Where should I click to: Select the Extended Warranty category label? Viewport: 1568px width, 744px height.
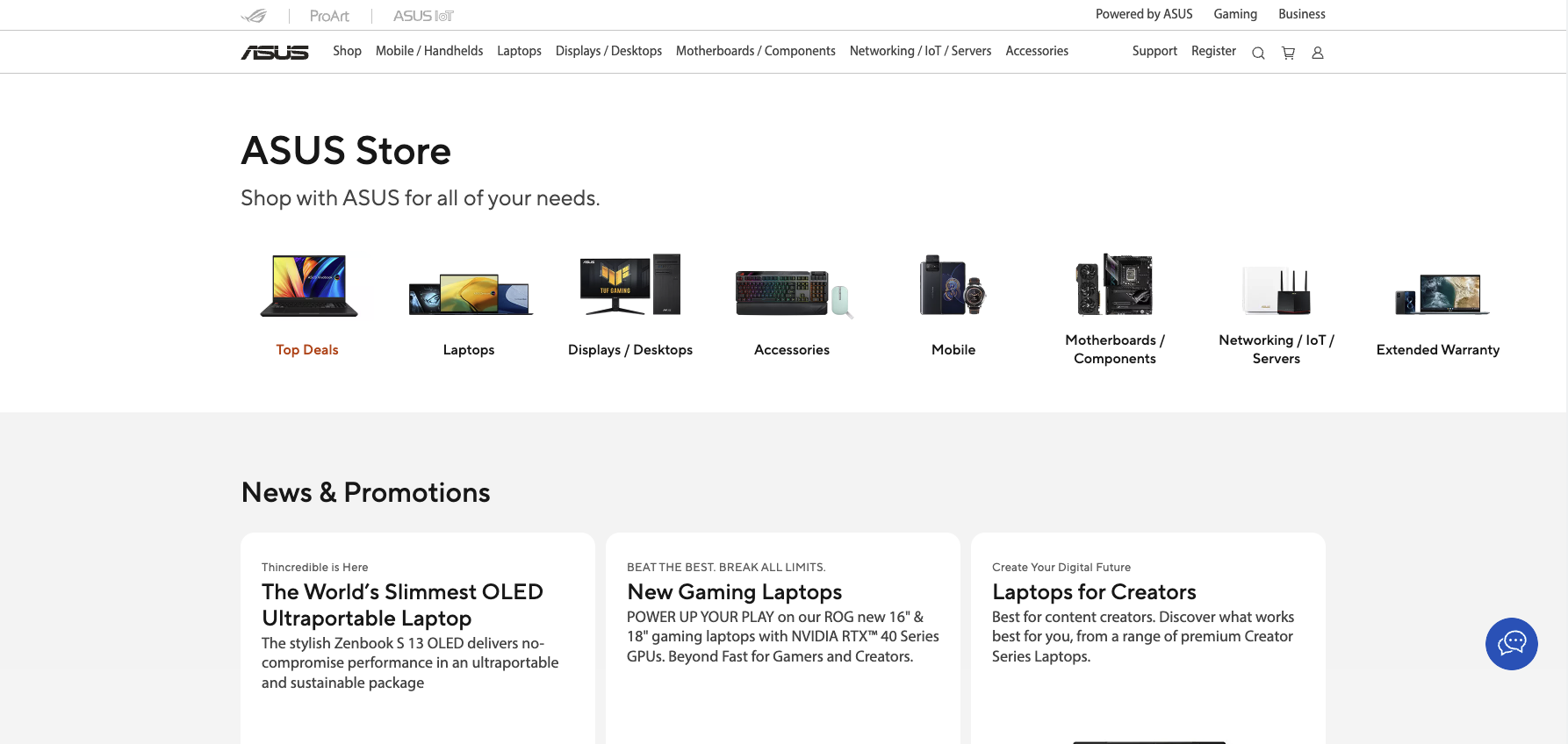click(x=1438, y=349)
